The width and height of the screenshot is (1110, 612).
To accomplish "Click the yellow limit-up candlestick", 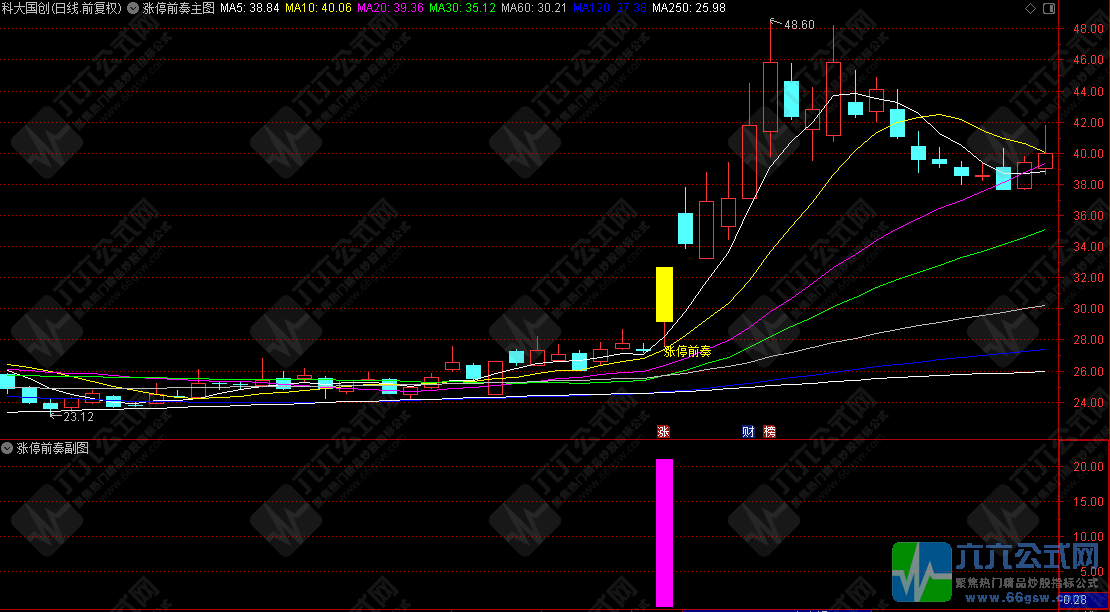I will [x=664, y=294].
